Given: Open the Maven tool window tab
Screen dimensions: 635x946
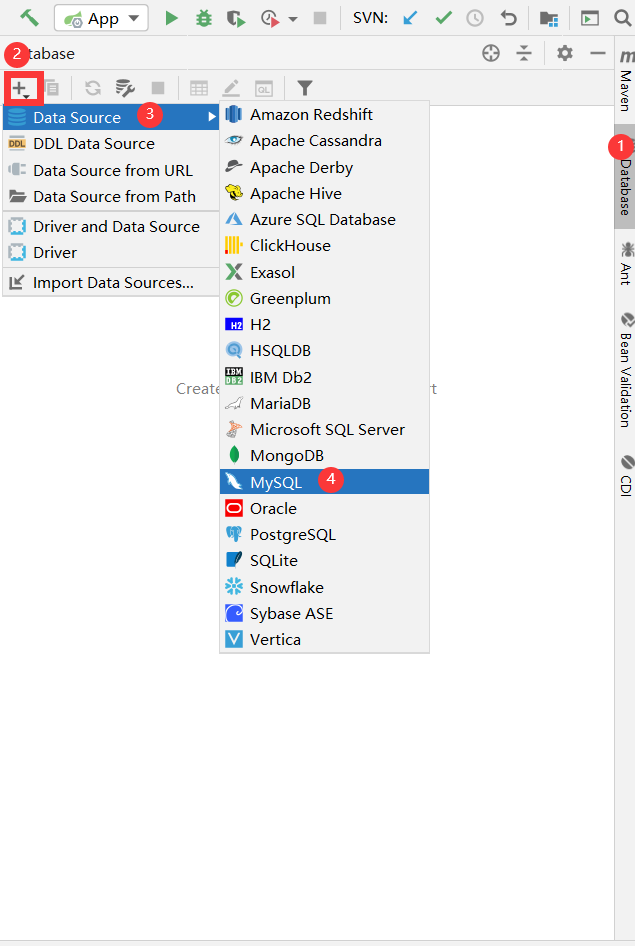Looking at the screenshot, I should pos(626,81).
